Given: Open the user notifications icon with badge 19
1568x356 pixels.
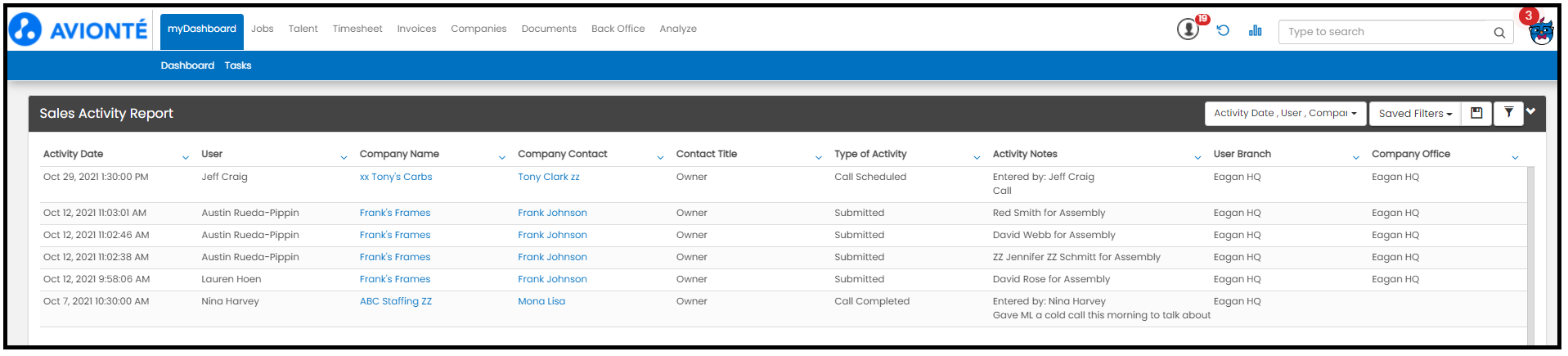Looking at the screenshot, I should 1188,29.
